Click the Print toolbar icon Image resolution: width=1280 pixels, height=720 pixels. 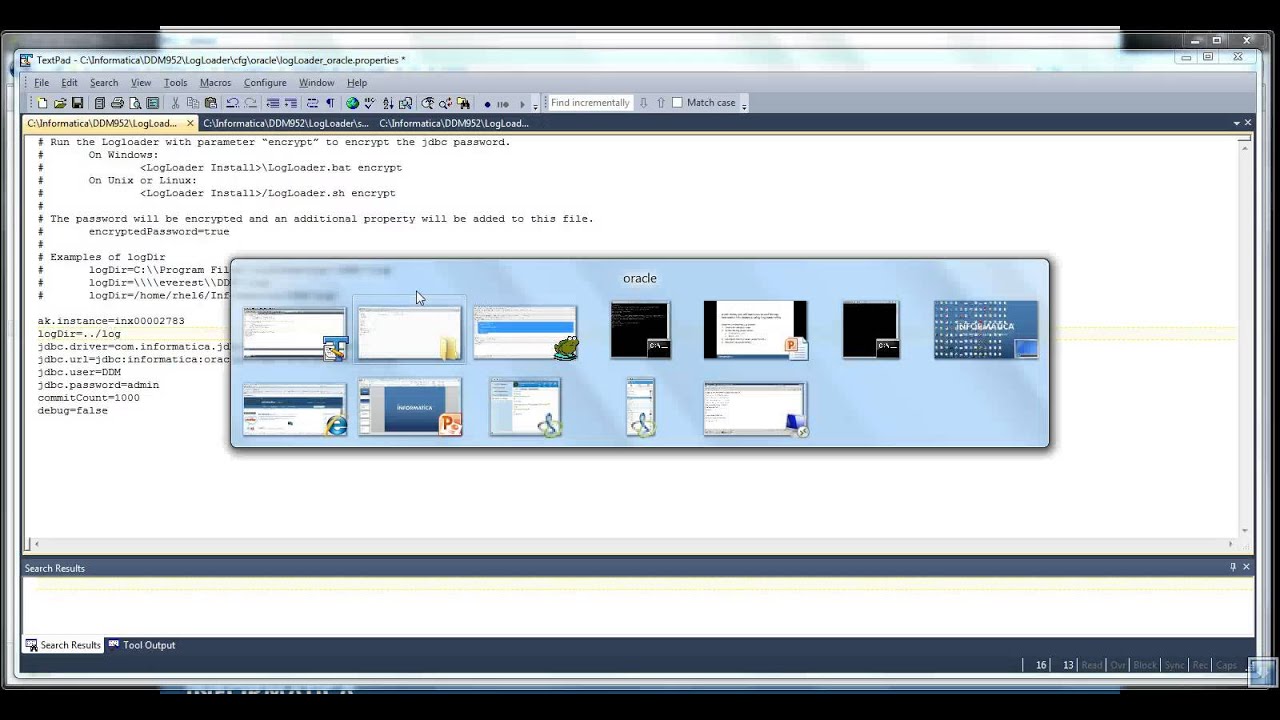(117, 103)
